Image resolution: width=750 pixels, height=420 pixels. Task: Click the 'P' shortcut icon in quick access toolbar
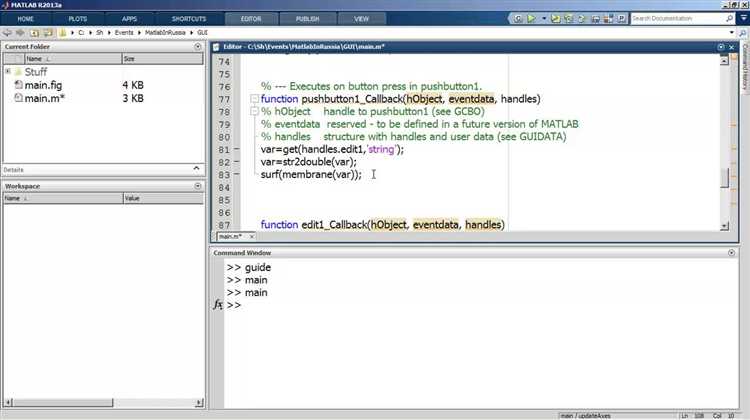[x=621, y=19]
